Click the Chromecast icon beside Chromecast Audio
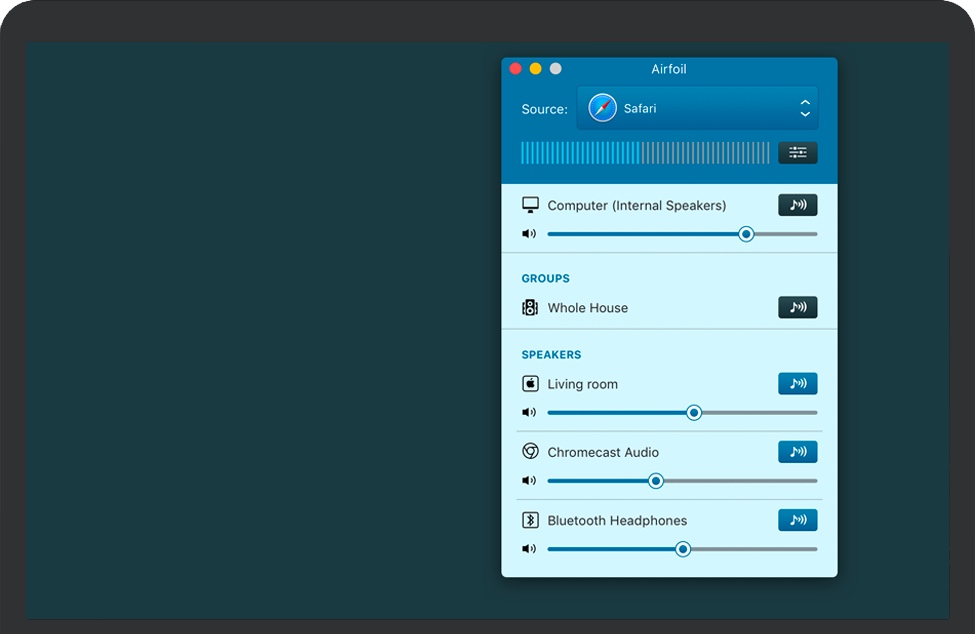 pos(529,451)
